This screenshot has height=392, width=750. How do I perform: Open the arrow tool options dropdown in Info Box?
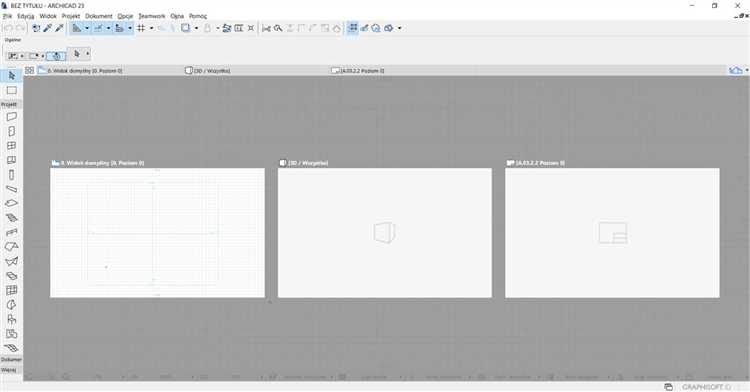point(87,54)
